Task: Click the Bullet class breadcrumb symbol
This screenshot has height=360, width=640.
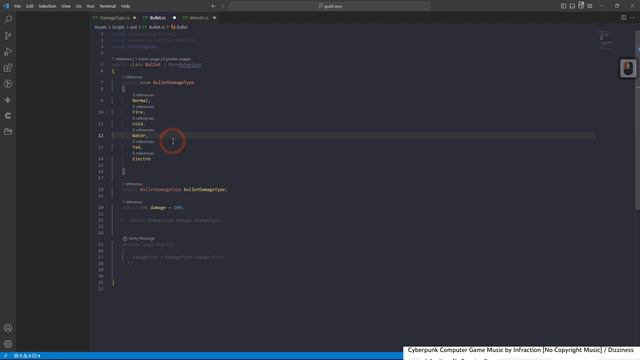Action: click(182, 27)
